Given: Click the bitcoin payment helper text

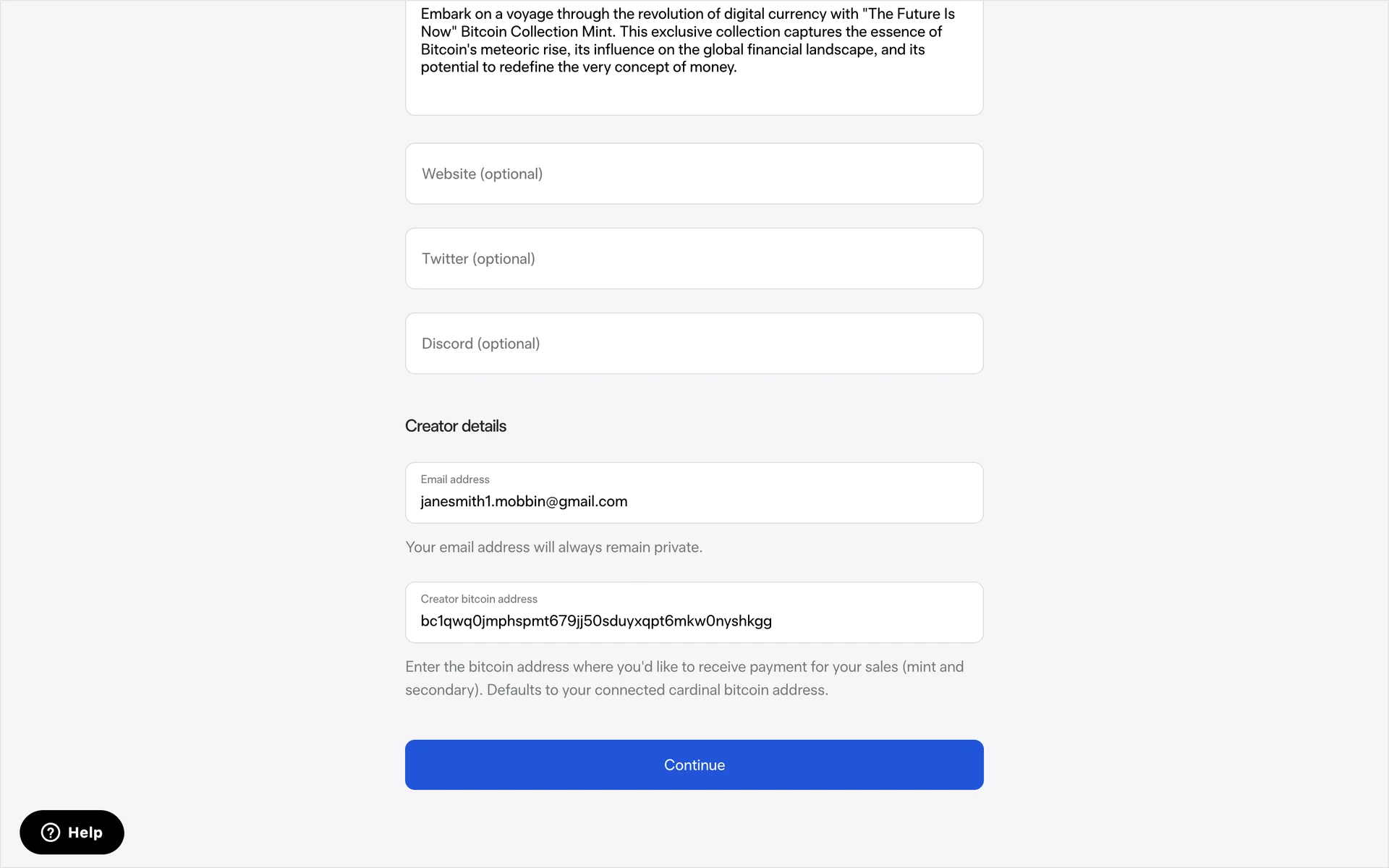Looking at the screenshot, I should [684, 667].
